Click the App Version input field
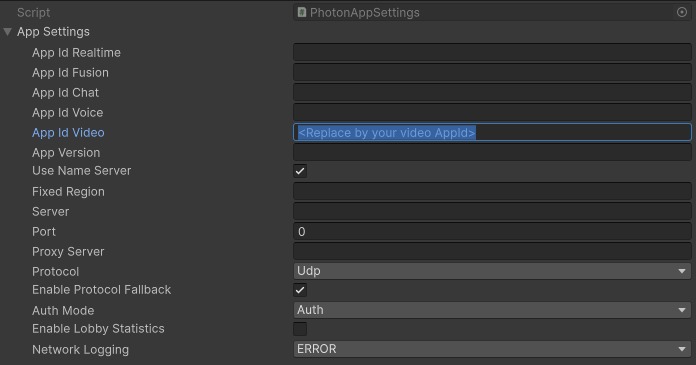The height and width of the screenshot is (365, 696). pos(492,152)
